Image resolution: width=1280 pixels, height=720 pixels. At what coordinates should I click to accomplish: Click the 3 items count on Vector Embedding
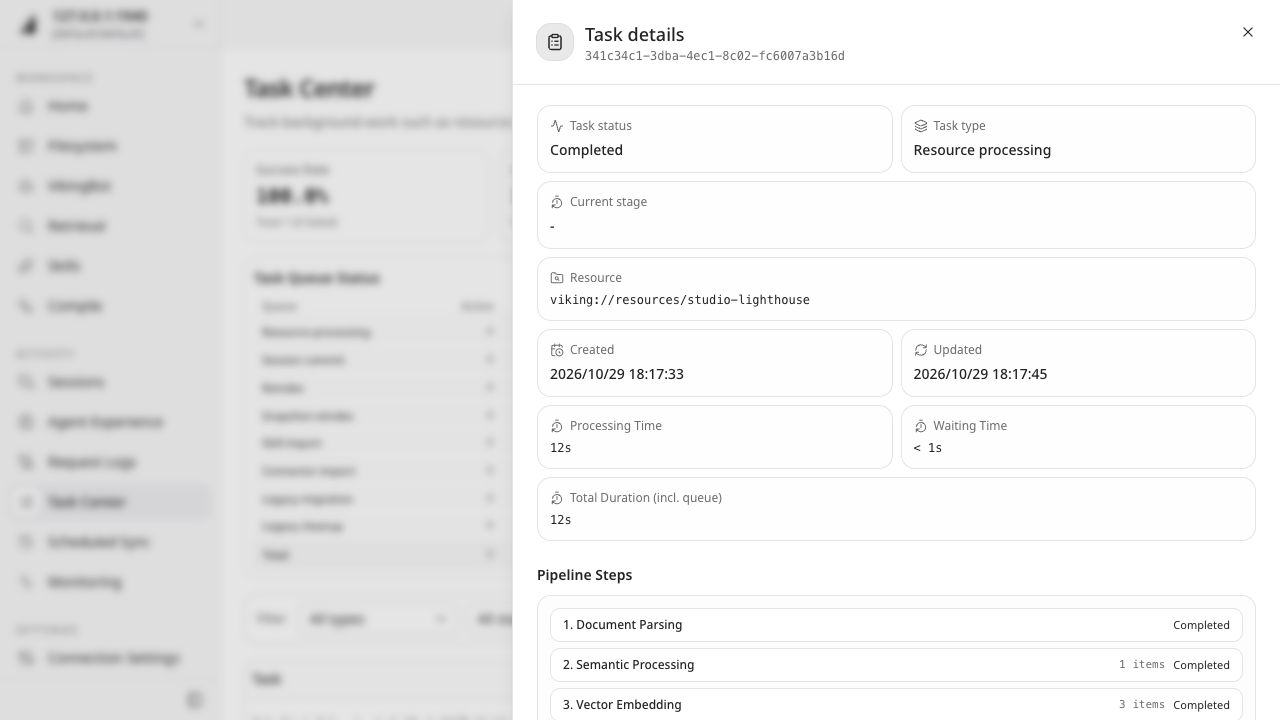point(1142,704)
